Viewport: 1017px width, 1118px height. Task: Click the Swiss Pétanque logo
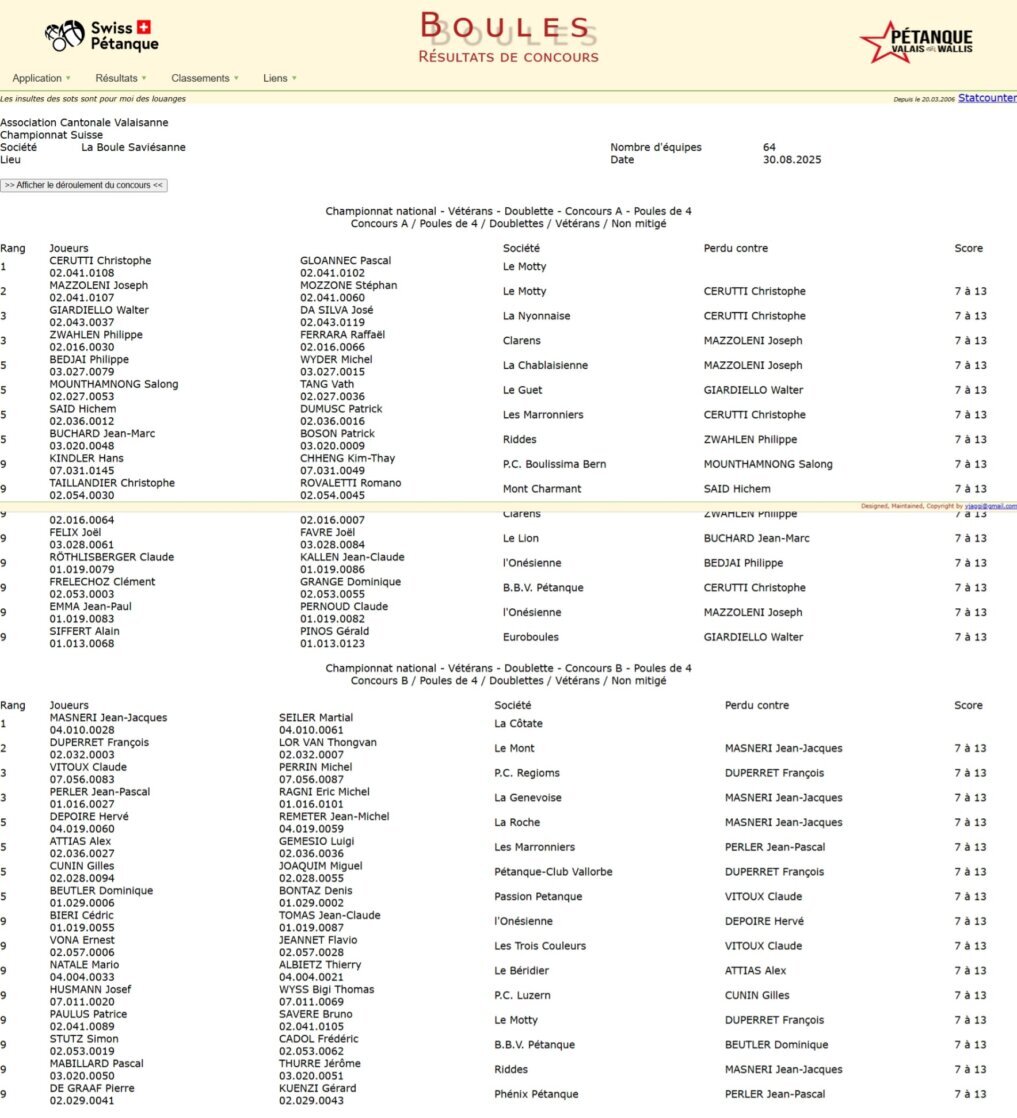pos(102,36)
